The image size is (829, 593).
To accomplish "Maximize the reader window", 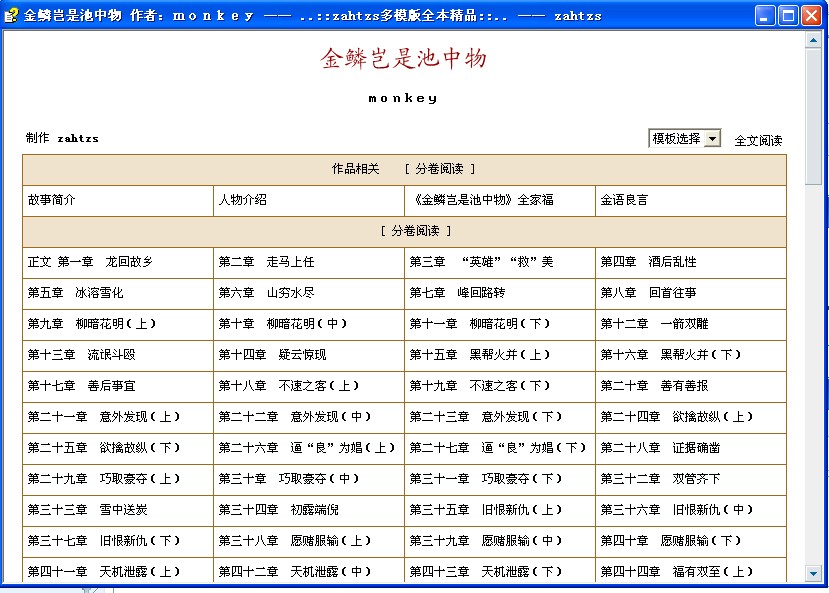I will [788, 16].
